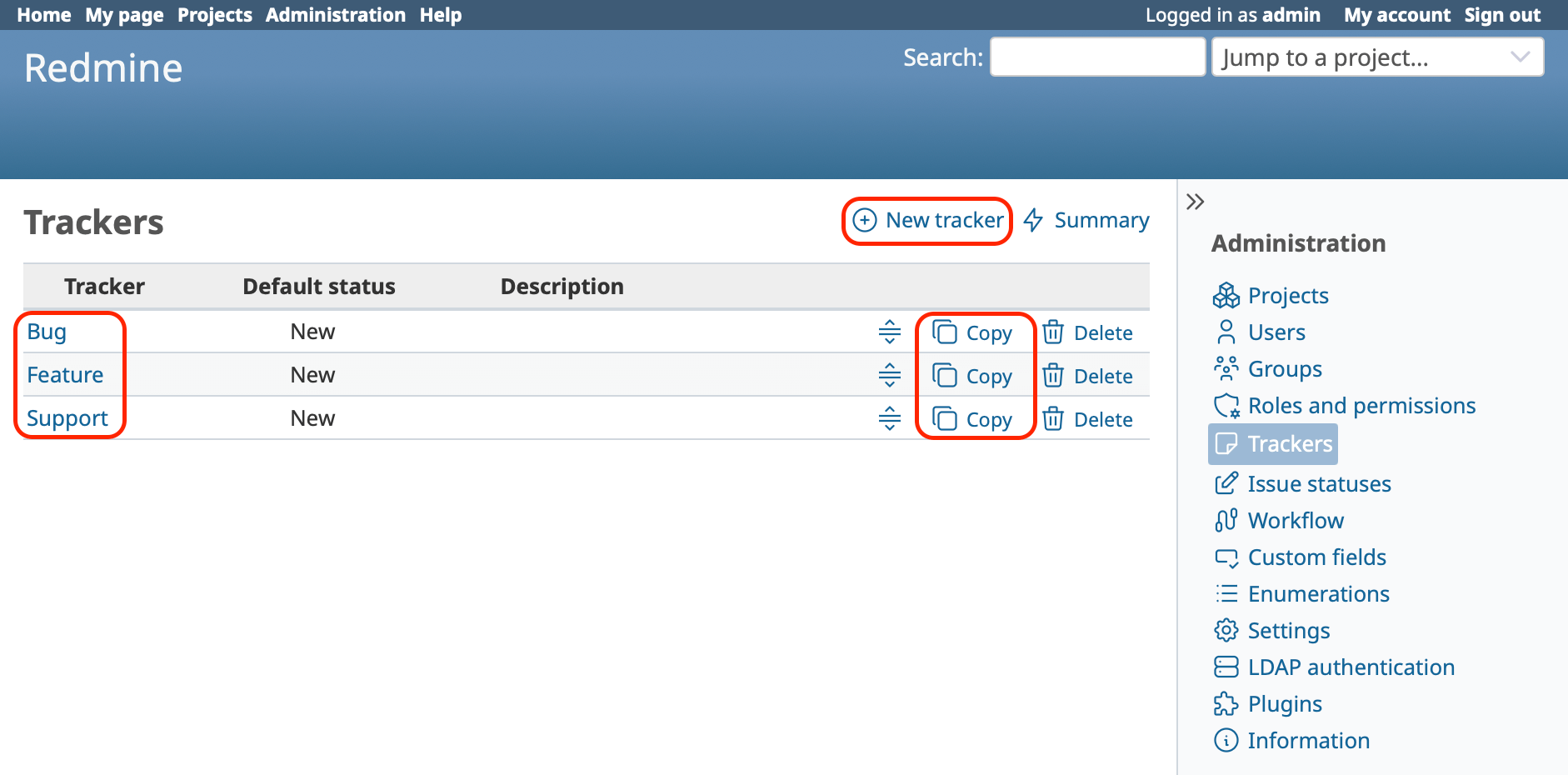Delete the Feature tracker
Image resolution: width=1568 pixels, height=775 pixels.
point(1090,375)
